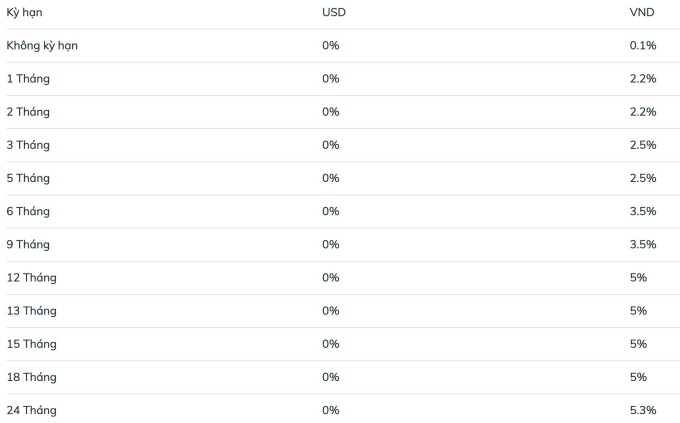Click the "12 Tháng" term label
The height and width of the screenshot is (423, 680).
tap(32, 277)
